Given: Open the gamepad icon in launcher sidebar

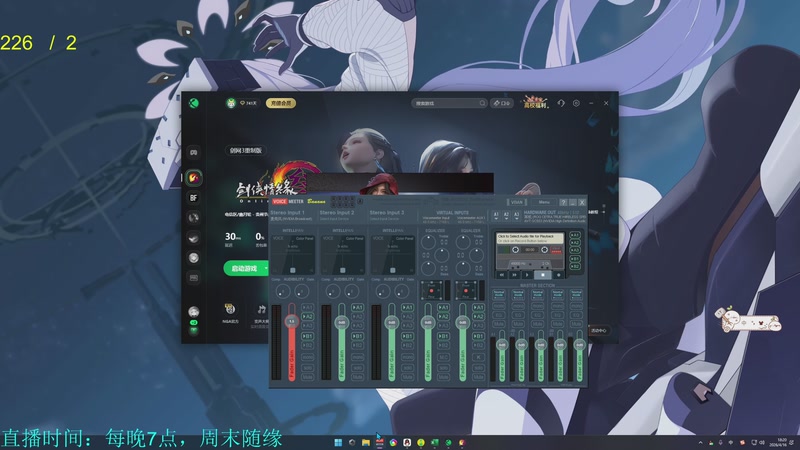Looking at the screenshot, I should [x=193, y=152].
